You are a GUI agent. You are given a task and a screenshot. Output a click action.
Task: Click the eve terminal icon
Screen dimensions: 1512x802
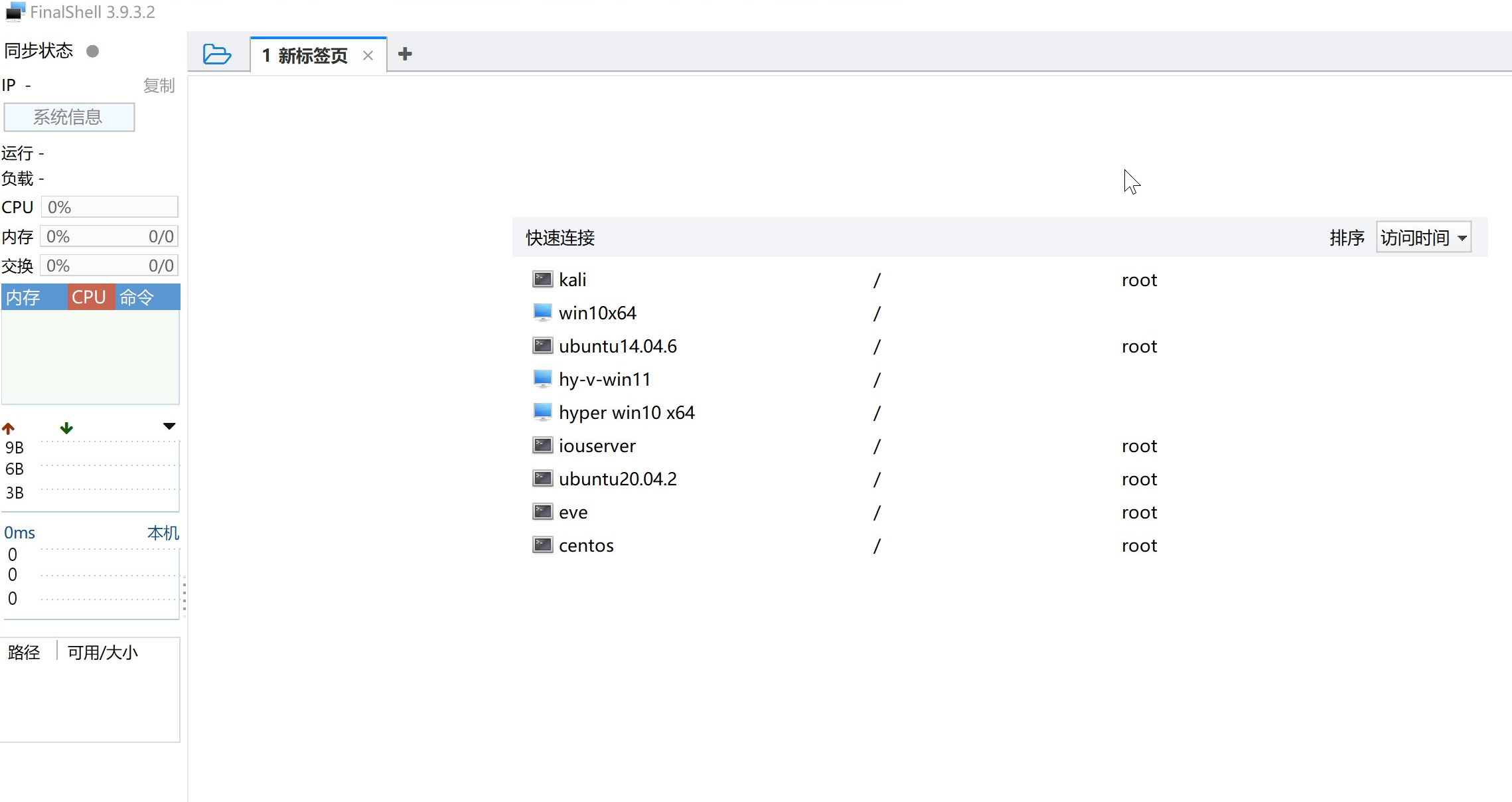point(543,512)
